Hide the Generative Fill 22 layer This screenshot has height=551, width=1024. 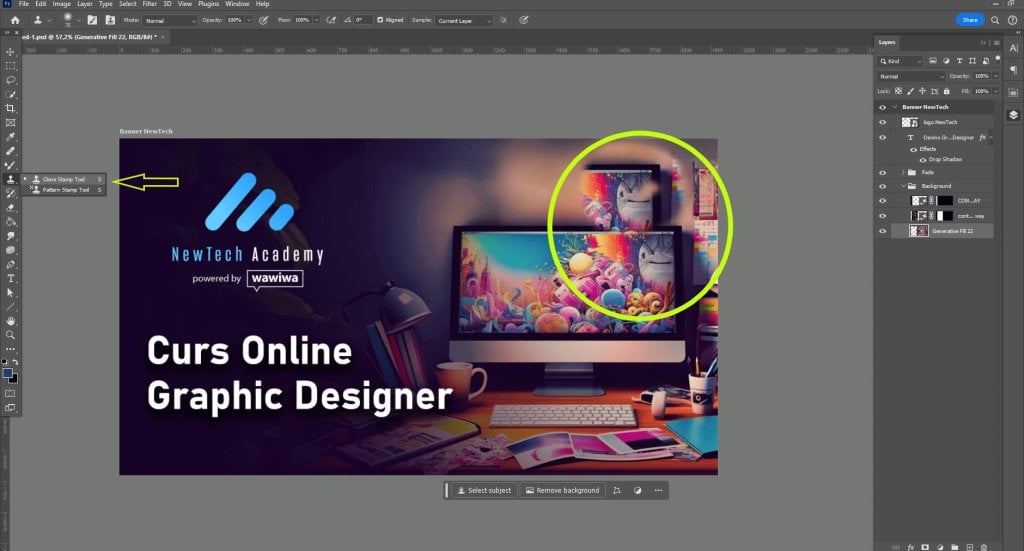[882, 231]
